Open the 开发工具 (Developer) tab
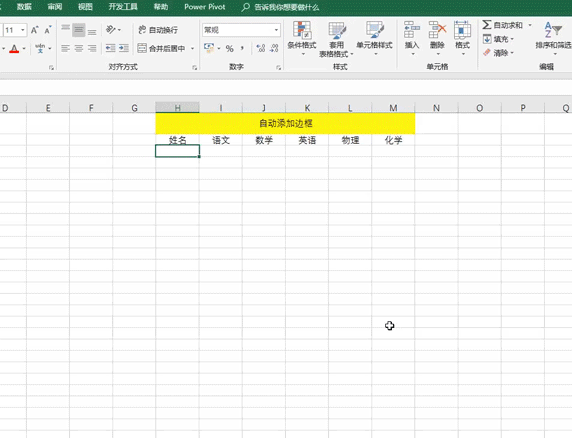 point(123,7)
